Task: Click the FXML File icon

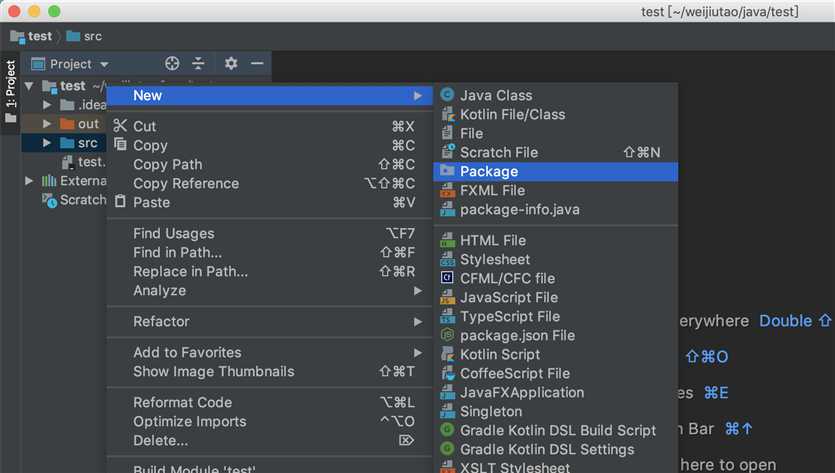Action: 447,190
